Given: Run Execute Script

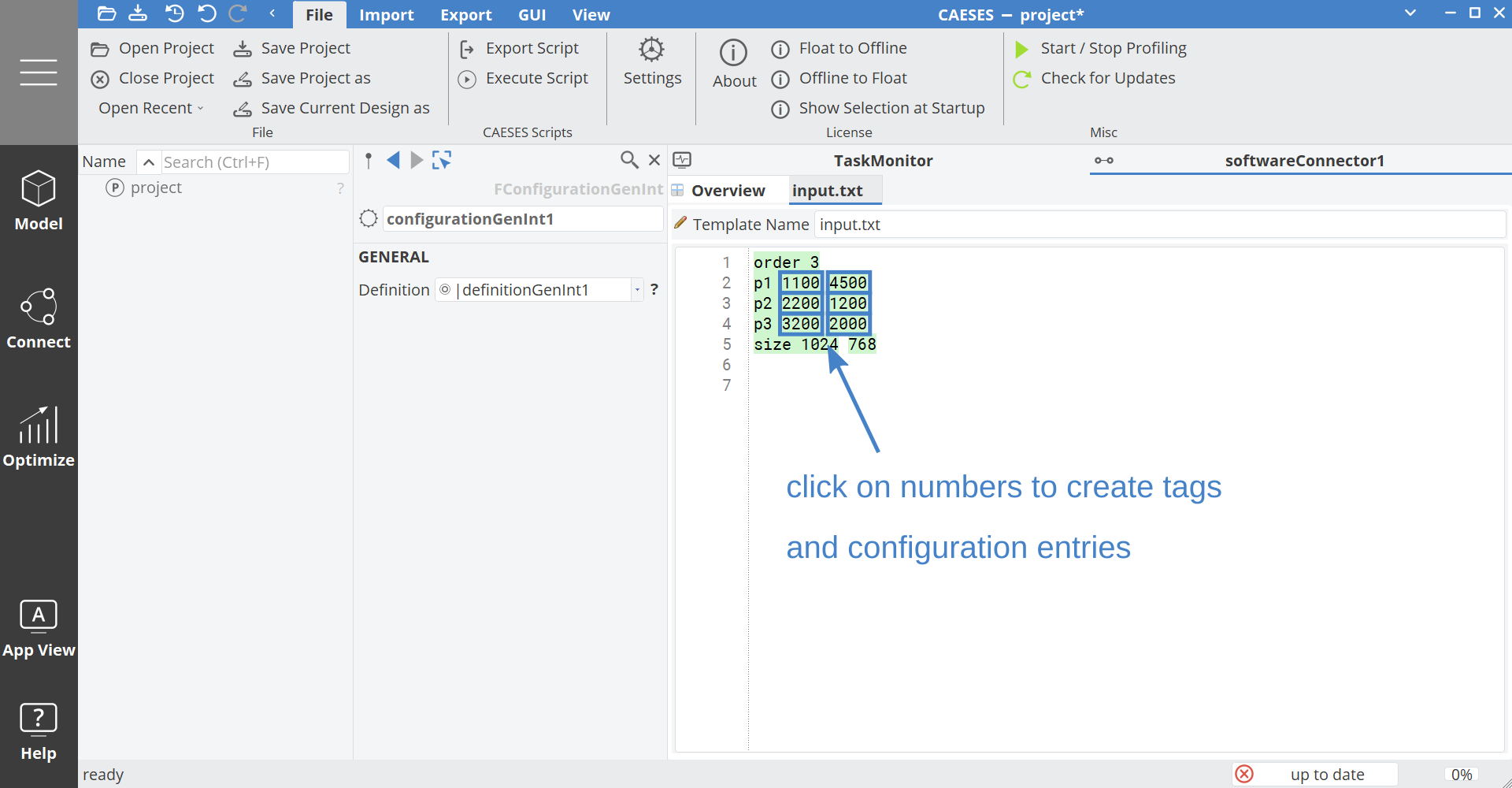Looking at the screenshot, I should click(524, 79).
